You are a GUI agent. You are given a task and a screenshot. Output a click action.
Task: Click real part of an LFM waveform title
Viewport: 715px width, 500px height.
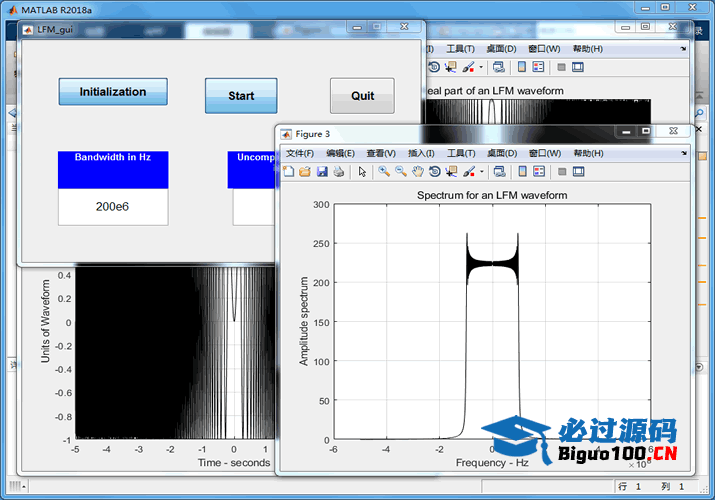point(495,91)
